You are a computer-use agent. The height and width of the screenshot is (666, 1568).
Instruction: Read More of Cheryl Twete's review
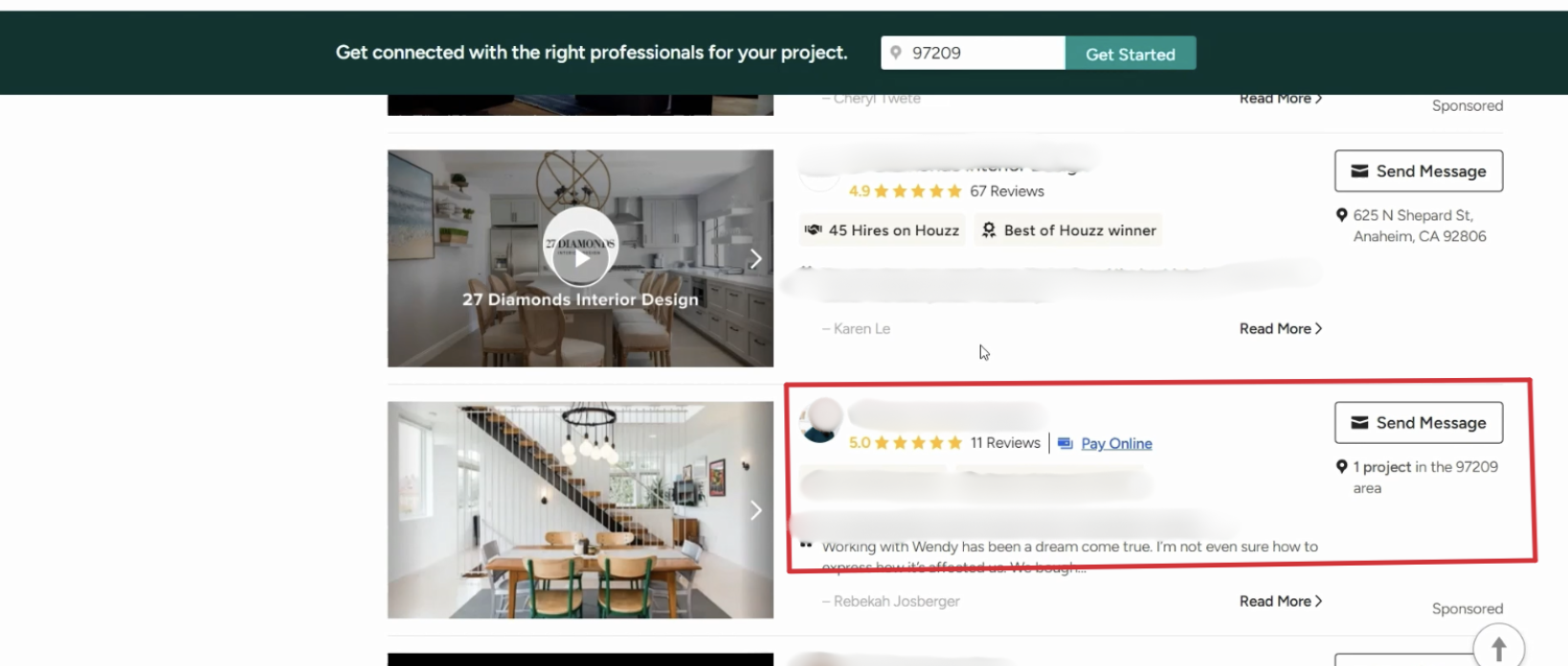(x=1281, y=99)
